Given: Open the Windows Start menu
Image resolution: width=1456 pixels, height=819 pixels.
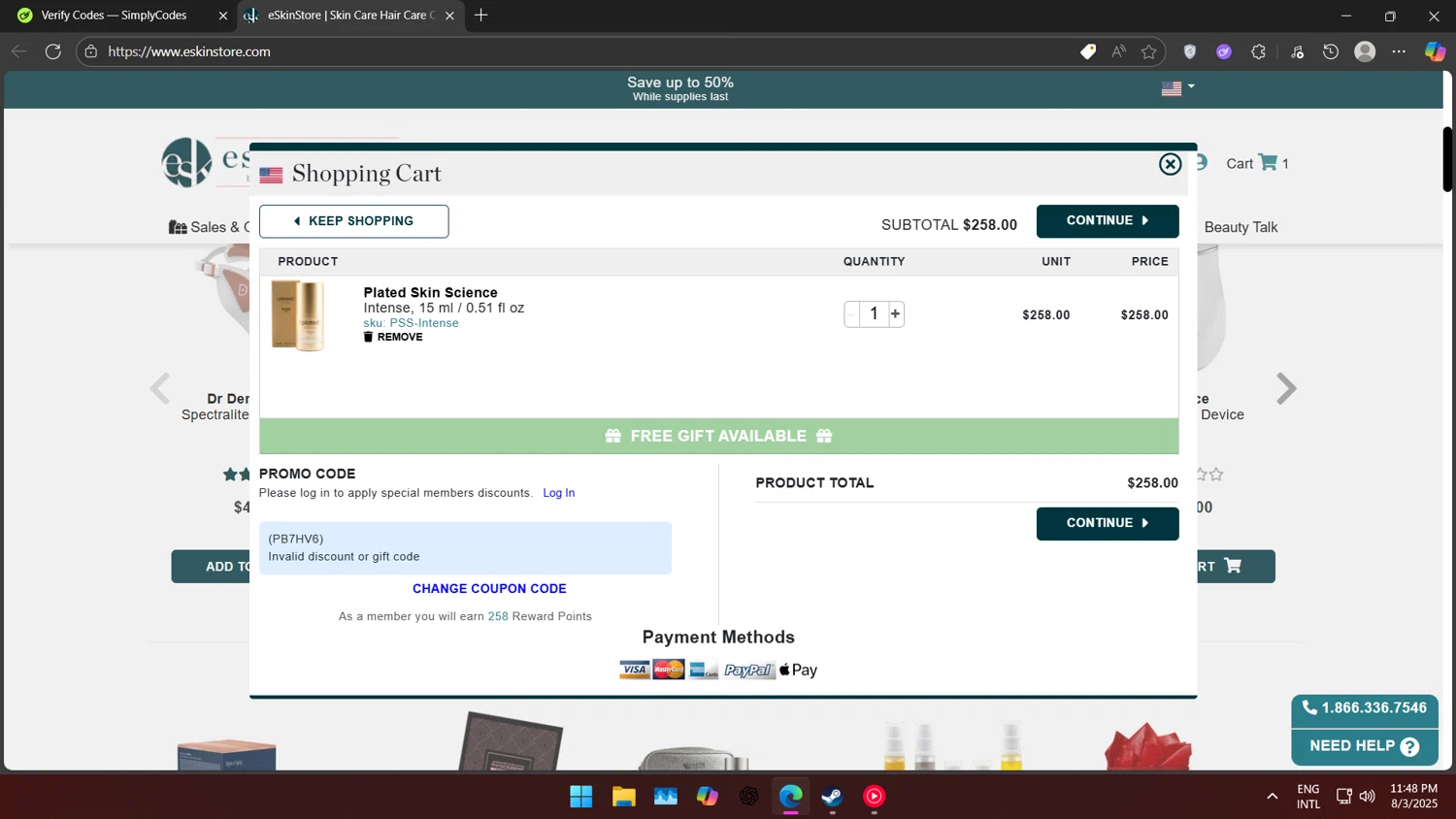Looking at the screenshot, I should tap(581, 797).
